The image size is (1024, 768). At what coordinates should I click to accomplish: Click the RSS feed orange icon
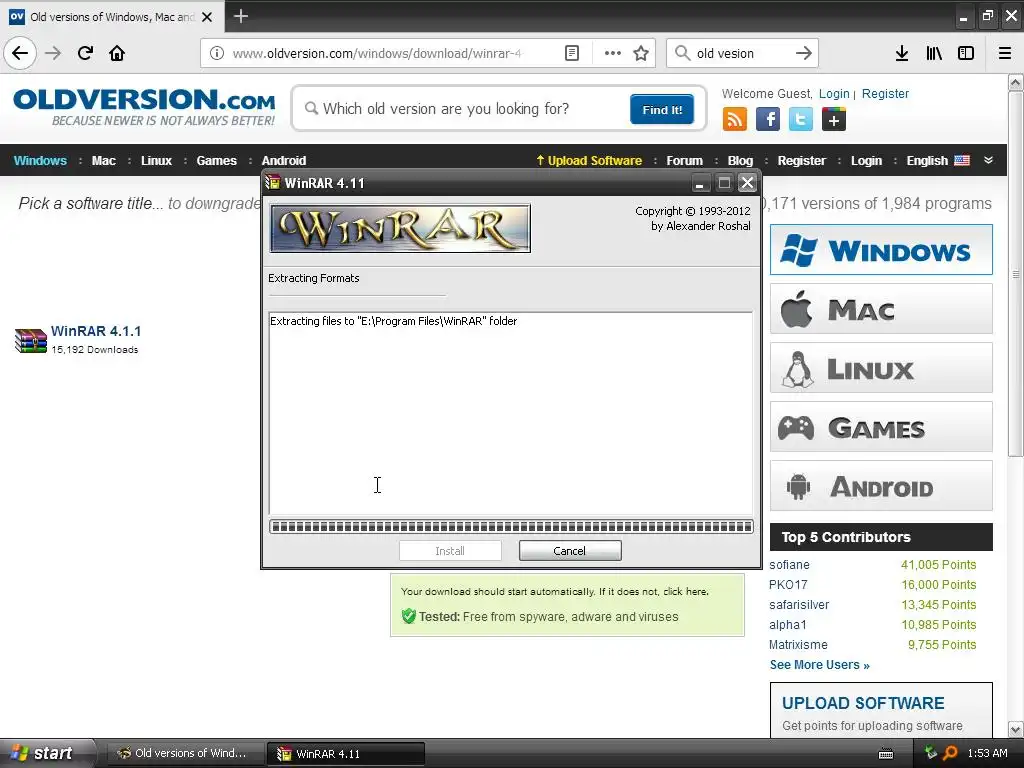pos(734,120)
